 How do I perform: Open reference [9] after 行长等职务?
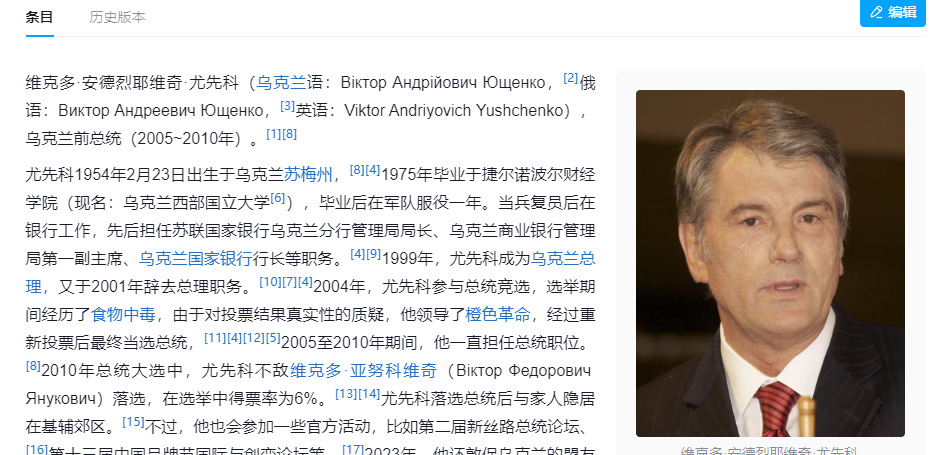[373, 254]
